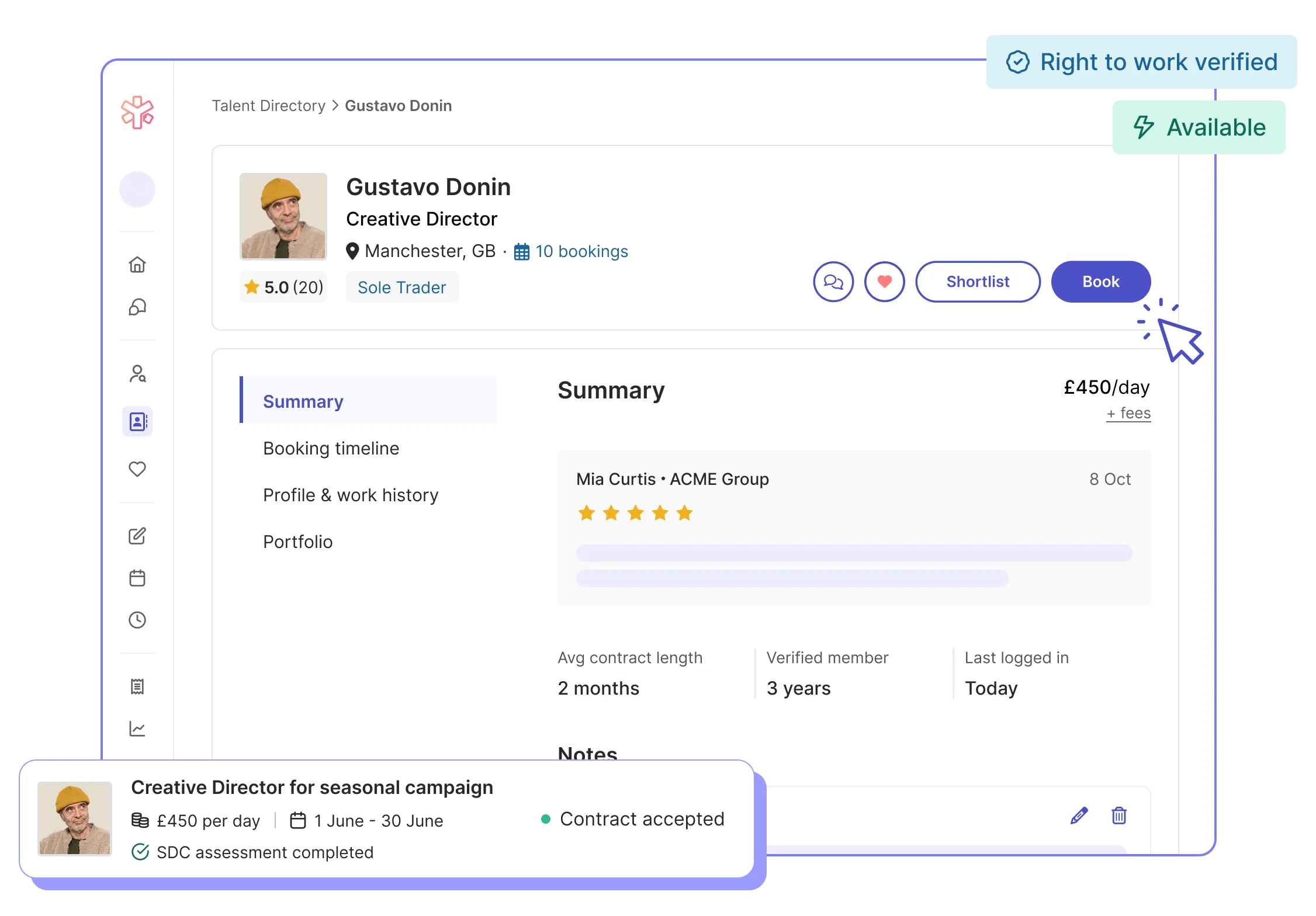Open the 10 bookings link
Screen dimensions: 1316x916
point(581,251)
